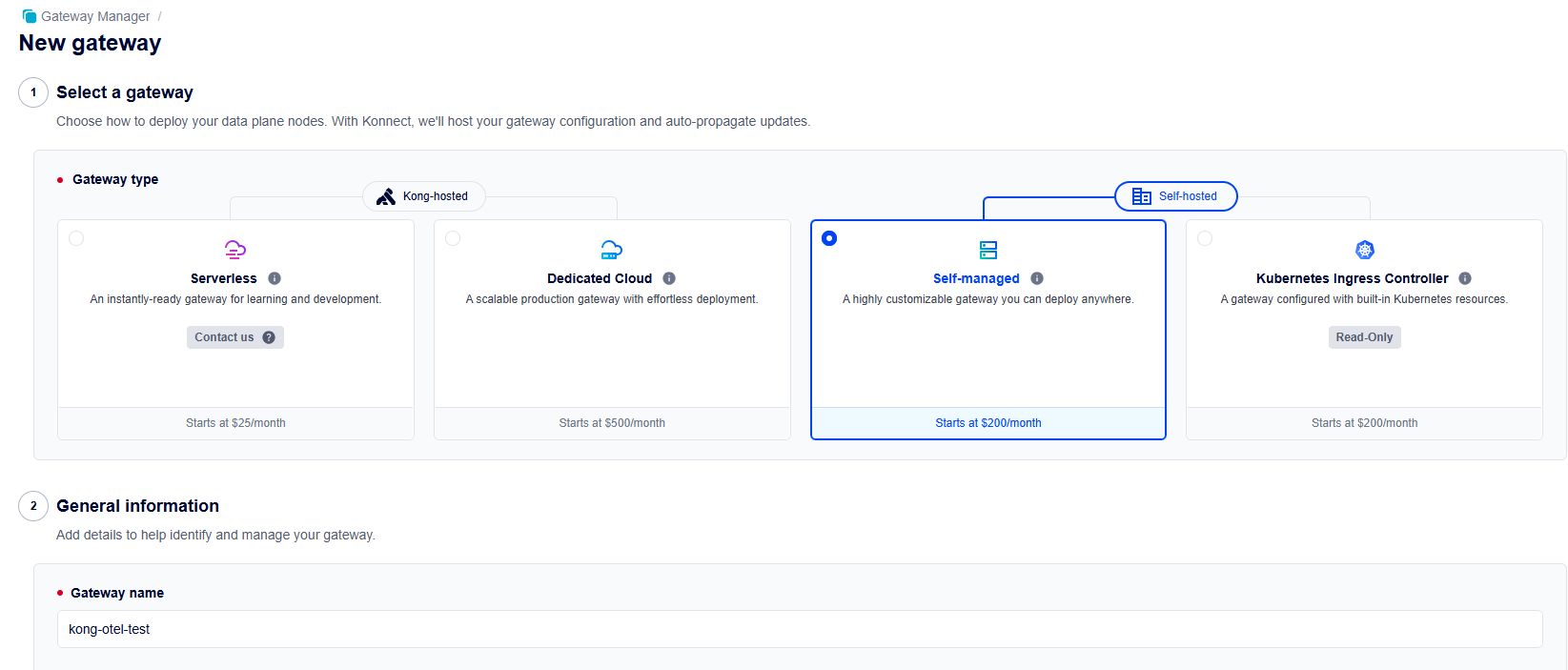Select the Dedicated Cloud radio button
The width and height of the screenshot is (1568, 670).
pyautogui.click(x=453, y=238)
